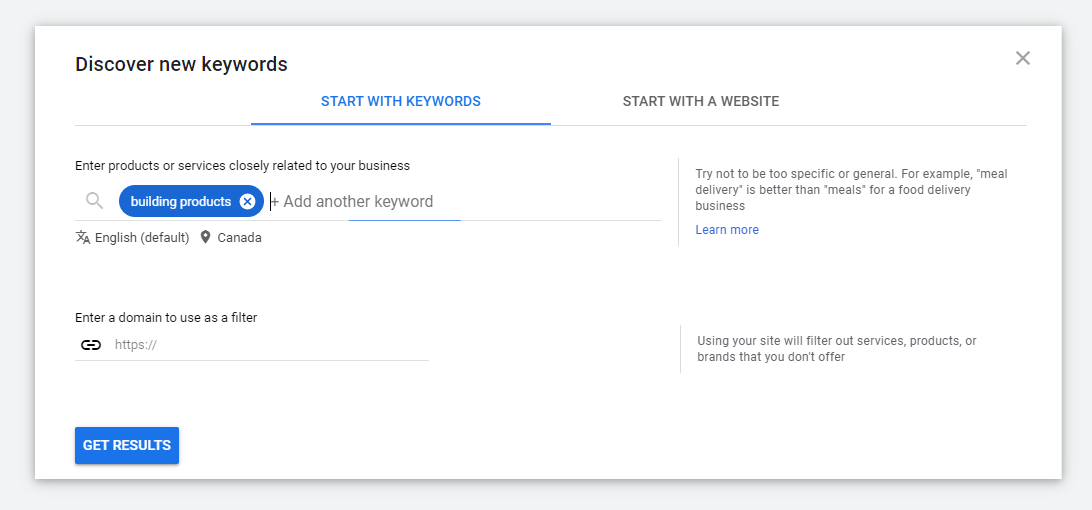Remove the building products chip with its X

click(248, 201)
